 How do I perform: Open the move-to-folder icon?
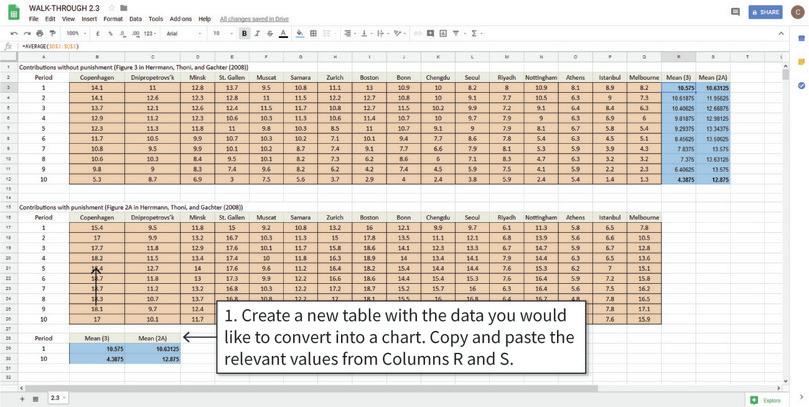coord(124,8)
